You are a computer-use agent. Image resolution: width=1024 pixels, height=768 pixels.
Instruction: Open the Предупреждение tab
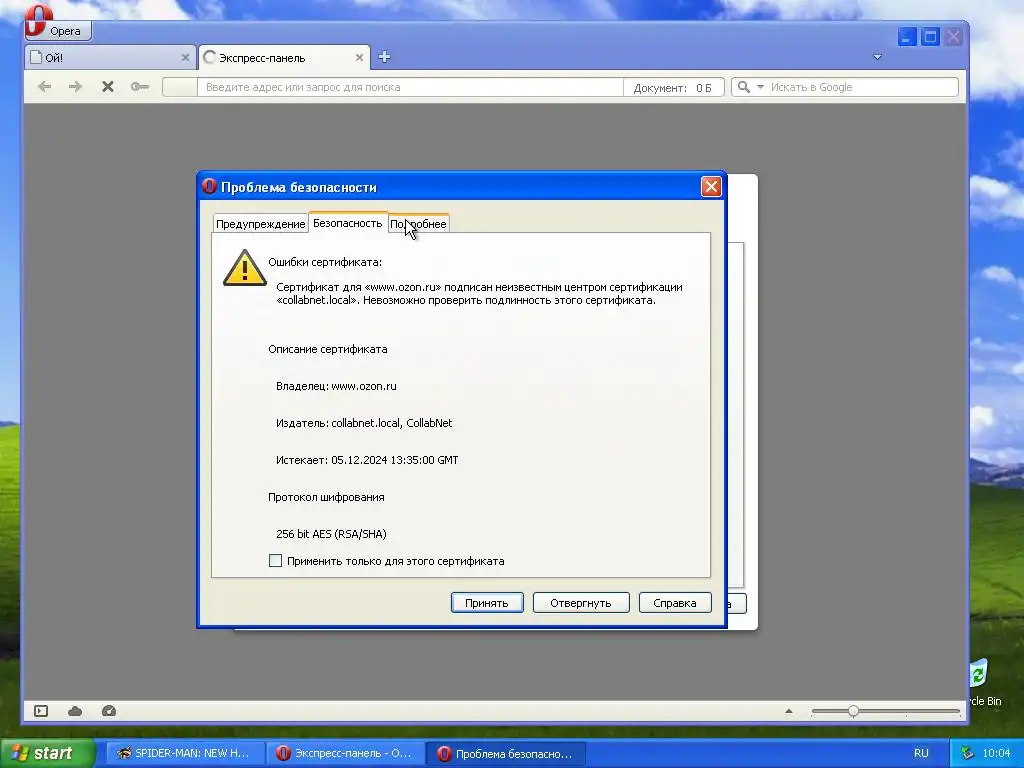pyautogui.click(x=260, y=224)
